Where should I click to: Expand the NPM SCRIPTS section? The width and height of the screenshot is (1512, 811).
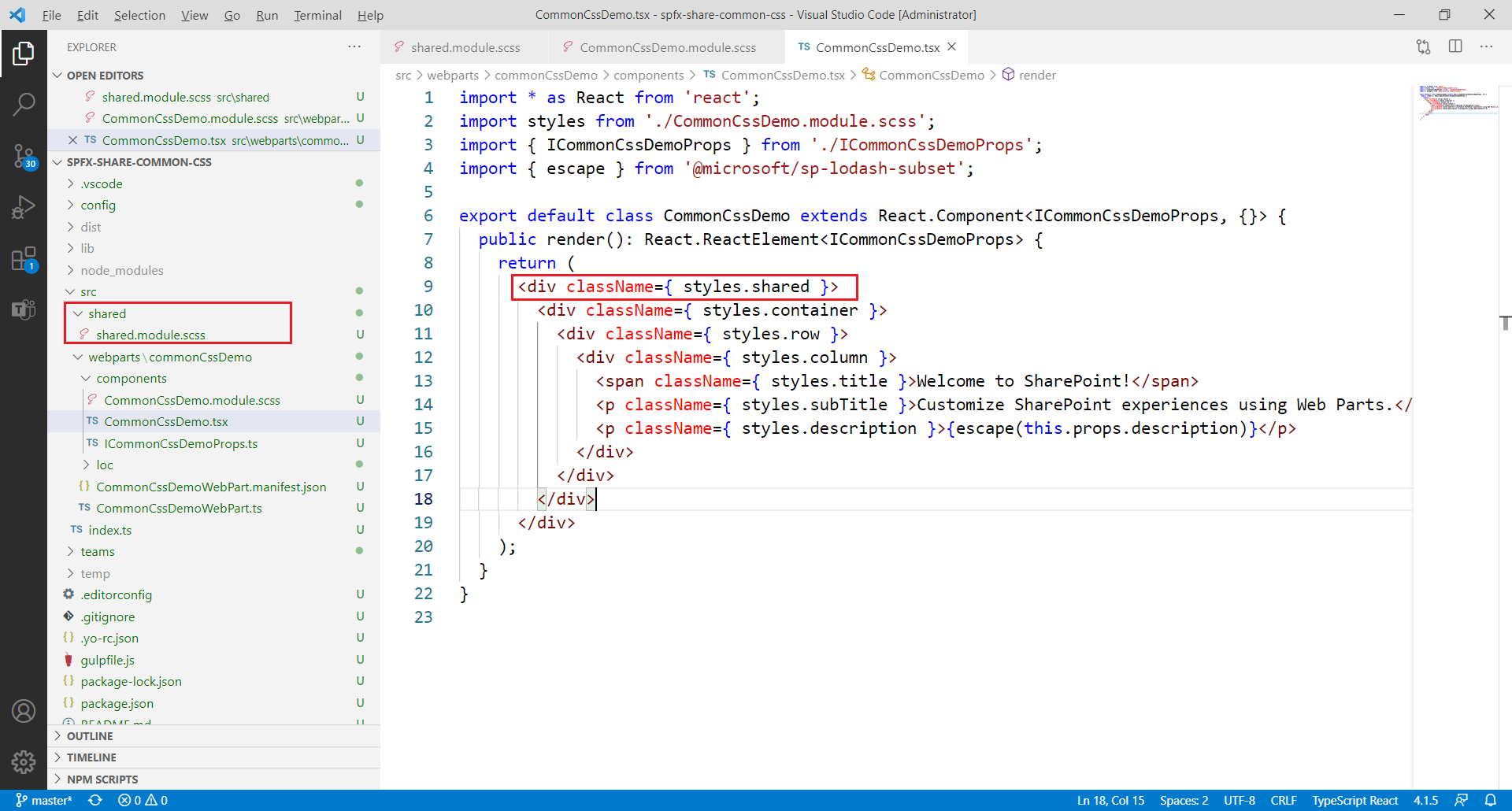point(102,780)
